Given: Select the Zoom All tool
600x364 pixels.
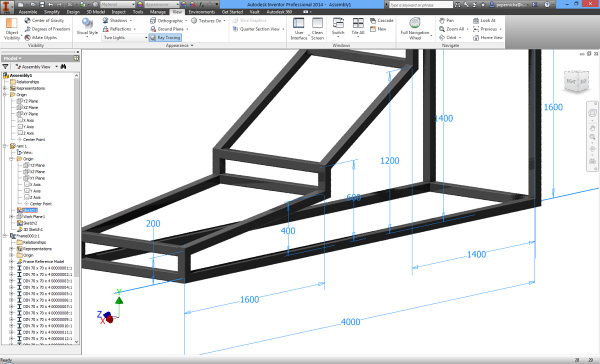Looking at the screenshot, I should tap(452, 29).
